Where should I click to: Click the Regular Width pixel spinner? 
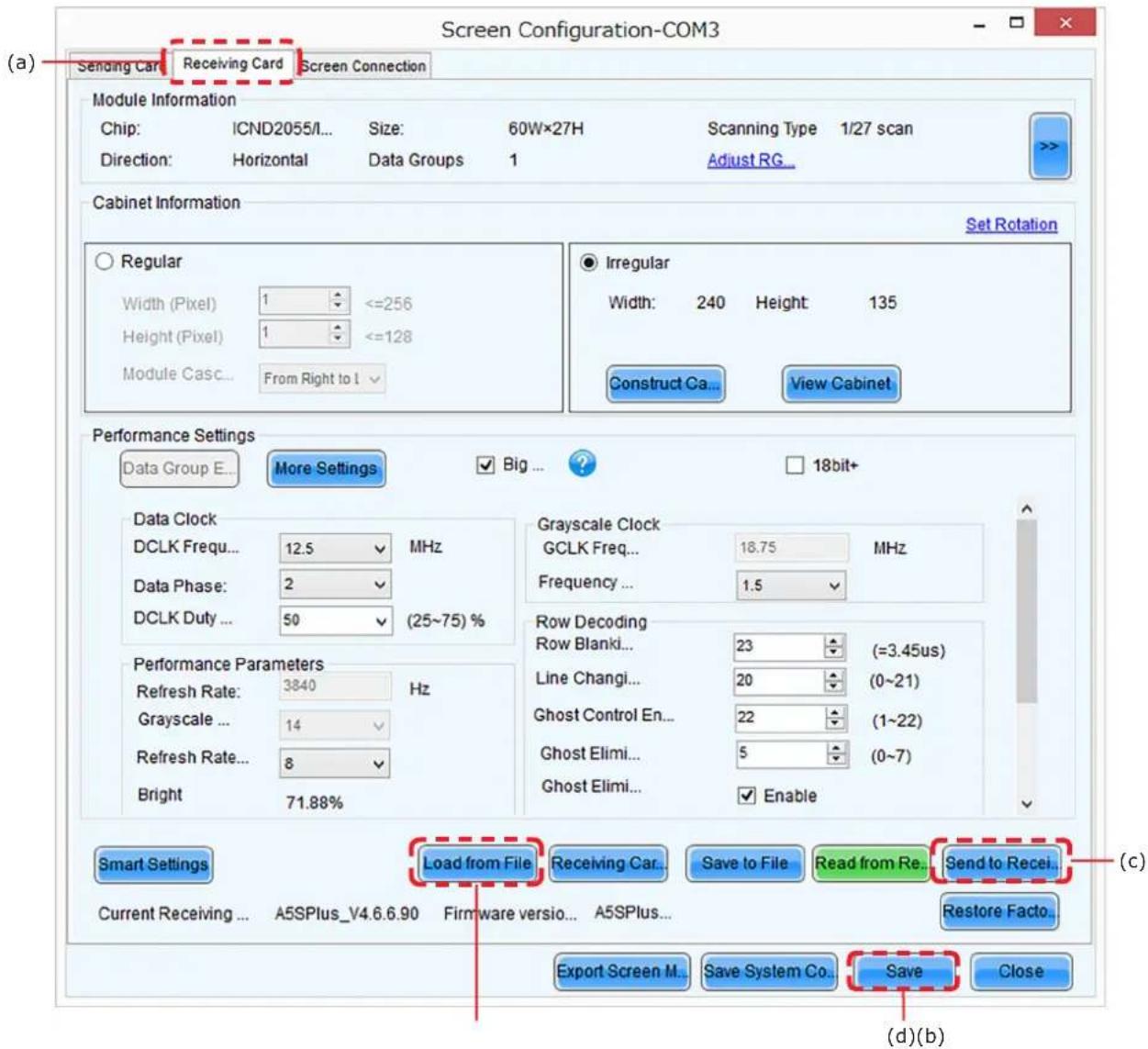pos(338,301)
